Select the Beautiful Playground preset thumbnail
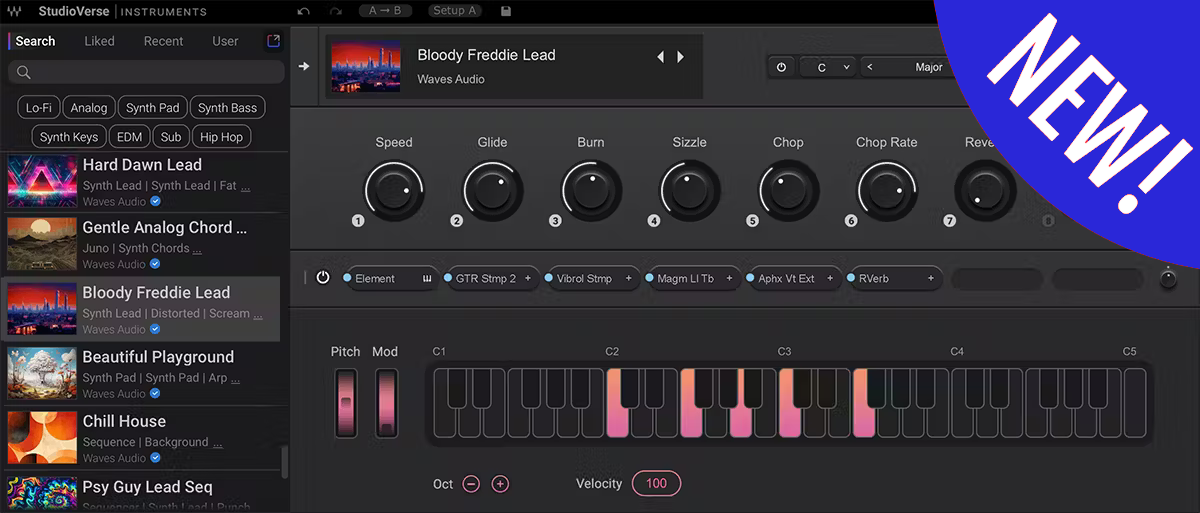The image size is (1200, 513). click(42, 374)
